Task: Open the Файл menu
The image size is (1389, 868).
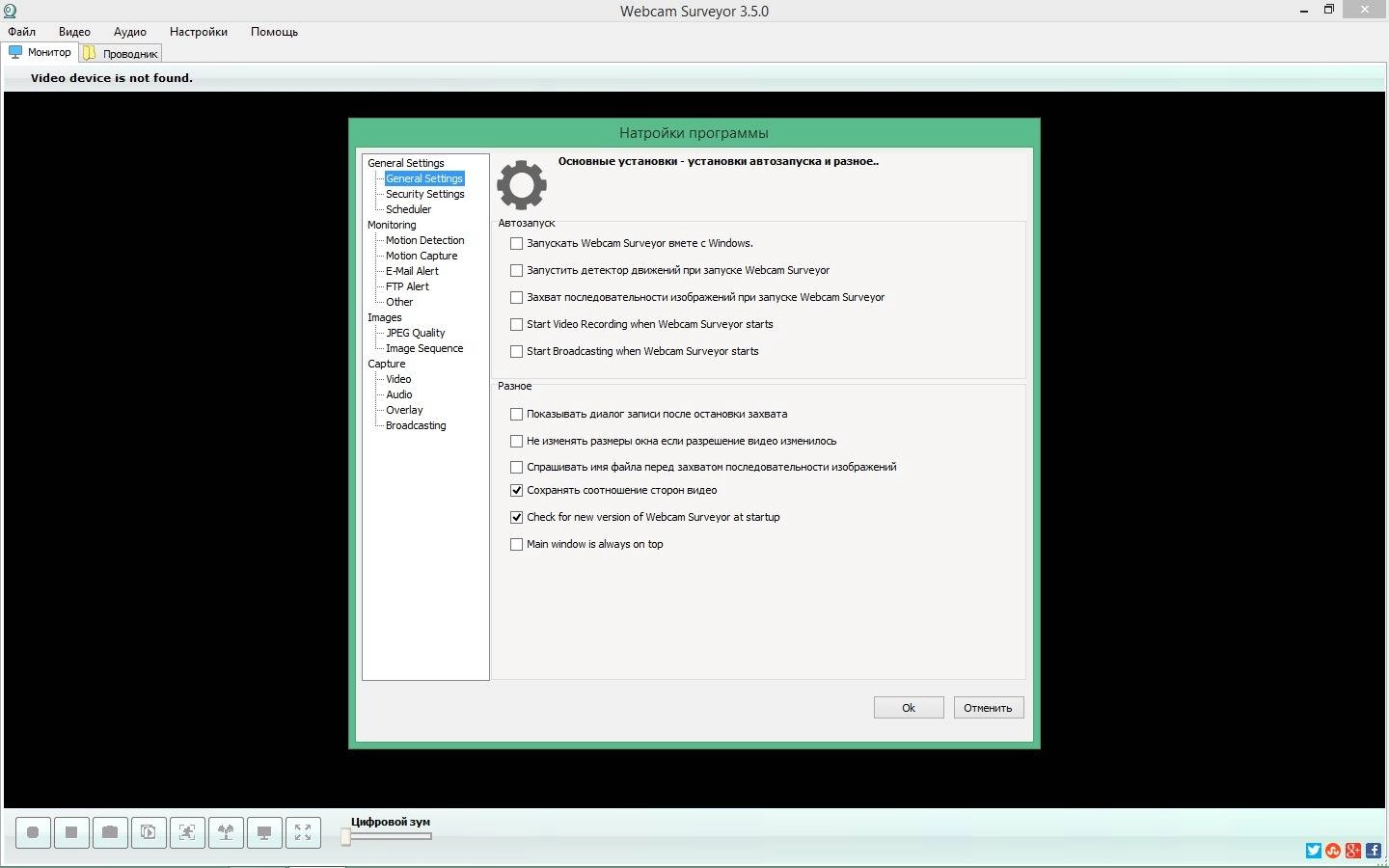Action: click(21, 32)
